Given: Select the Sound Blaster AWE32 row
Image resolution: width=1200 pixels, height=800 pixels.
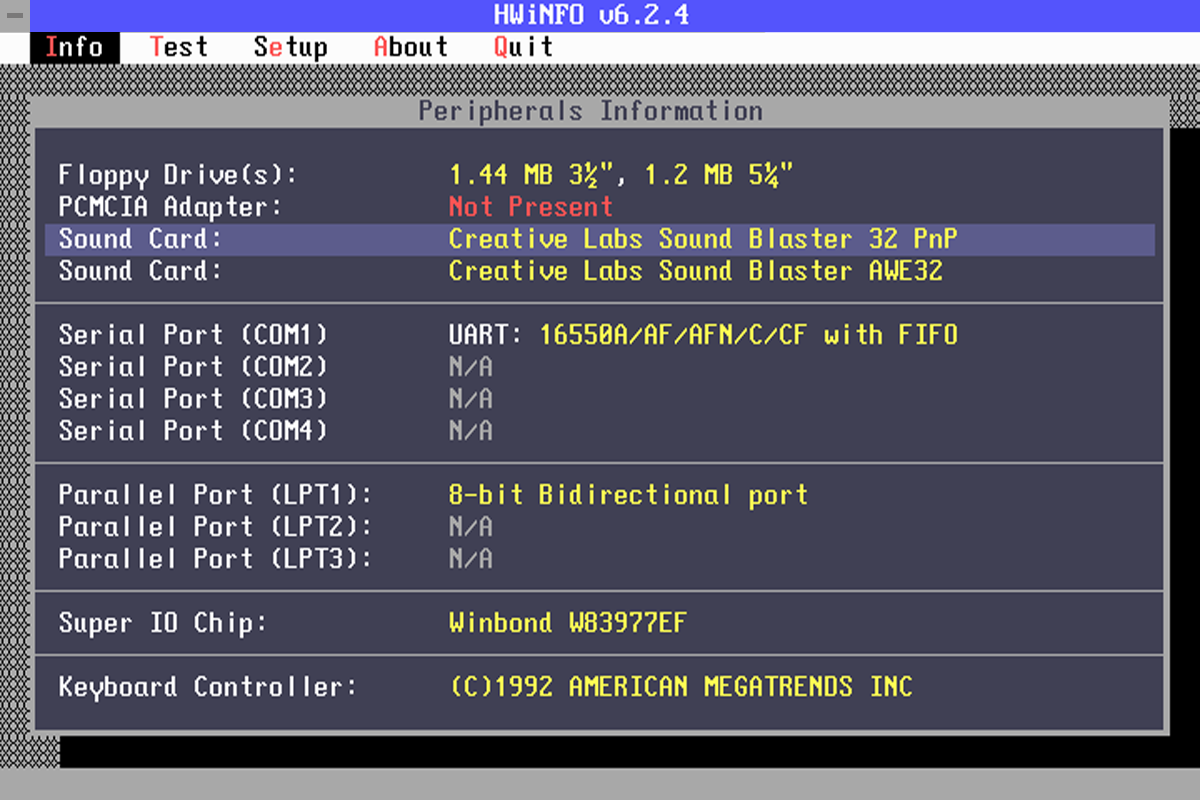Looking at the screenshot, I should pyautogui.click(x=600, y=271).
